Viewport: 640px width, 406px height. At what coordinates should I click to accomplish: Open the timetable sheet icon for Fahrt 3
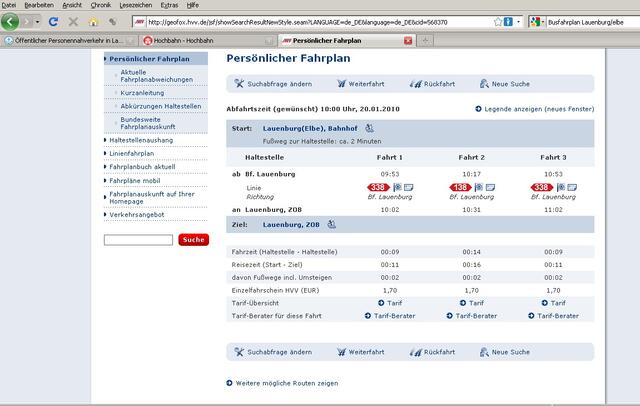576,187
